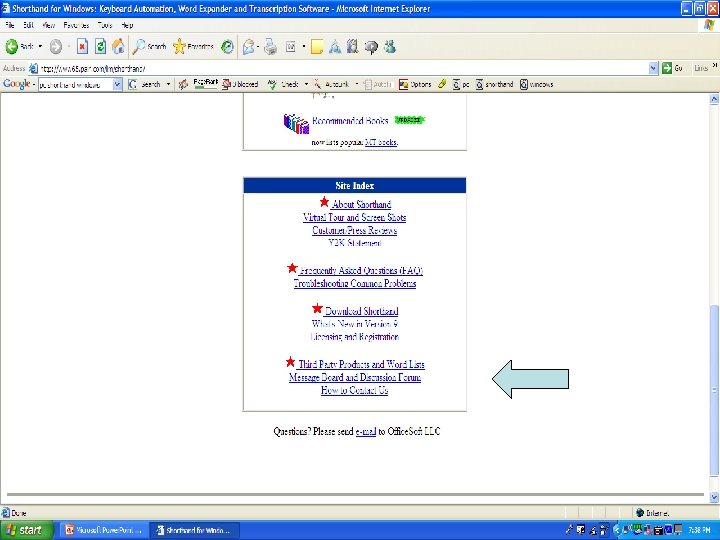Click the highlighter pen icon
This screenshot has height=540, width=720.
(442, 84)
